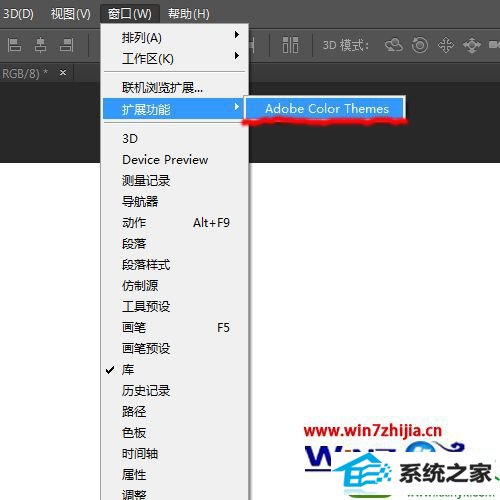This screenshot has height=500, width=500.
Task: Select 联机浏览扩展... menu entry
Action: coord(174,88)
